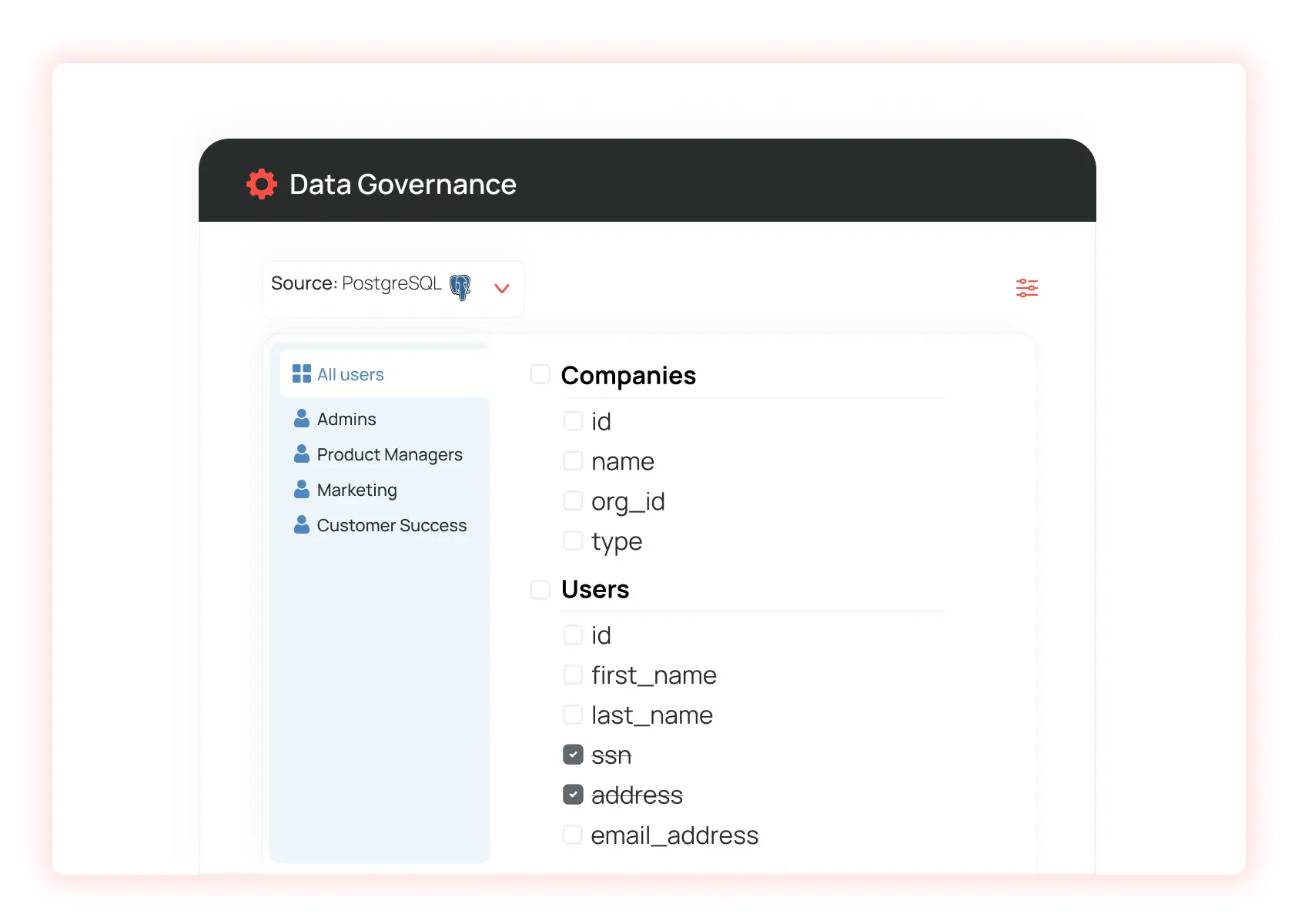
Task: Open the filter settings sliders icon
Action: tap(1026, 288)
